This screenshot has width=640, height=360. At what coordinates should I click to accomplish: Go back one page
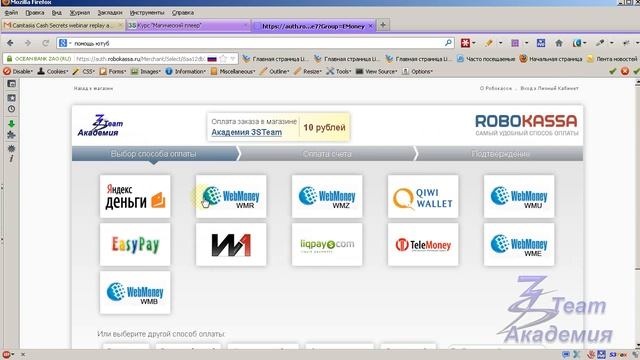point(10,43)
